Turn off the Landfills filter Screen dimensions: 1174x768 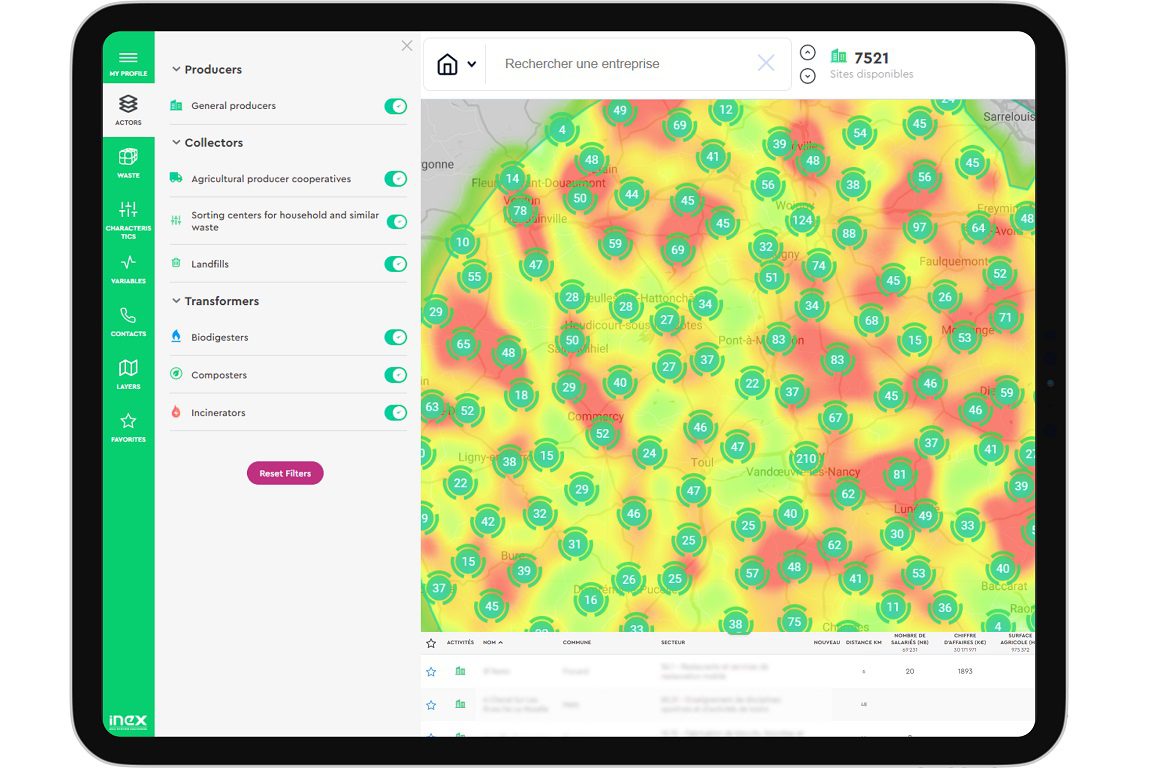tap(397, 263)
